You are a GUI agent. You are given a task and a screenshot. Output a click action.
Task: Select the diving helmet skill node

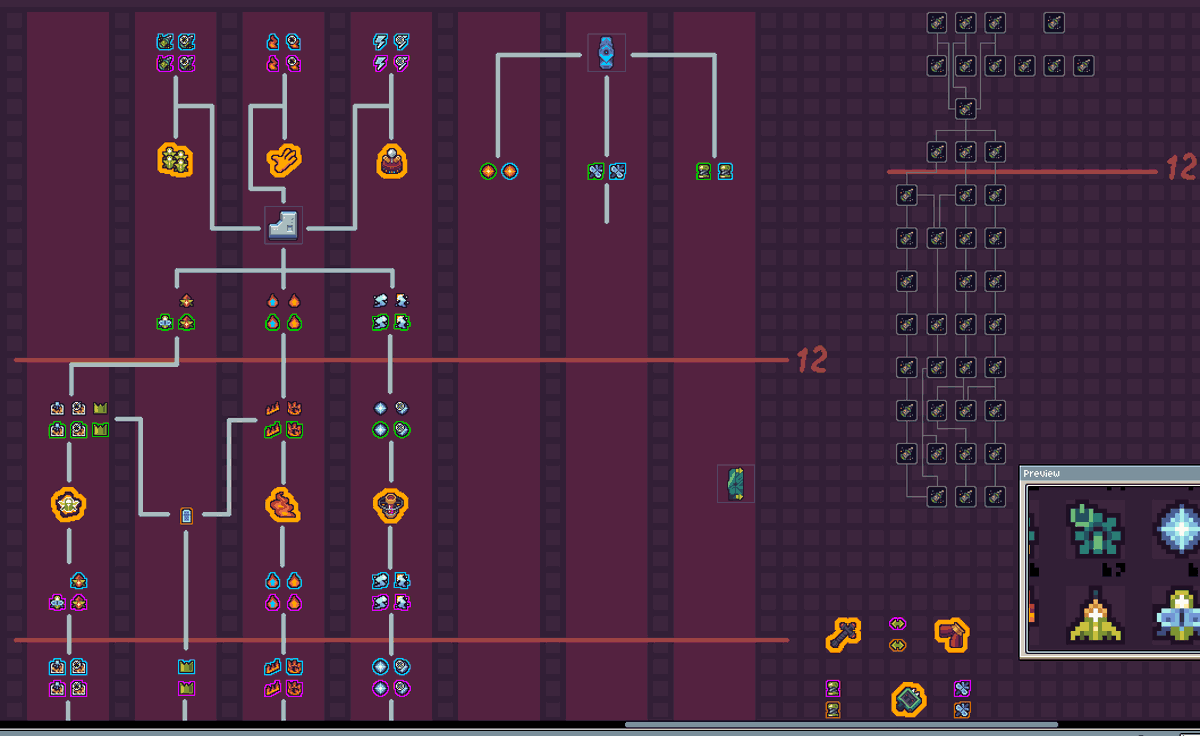[390, 162]
